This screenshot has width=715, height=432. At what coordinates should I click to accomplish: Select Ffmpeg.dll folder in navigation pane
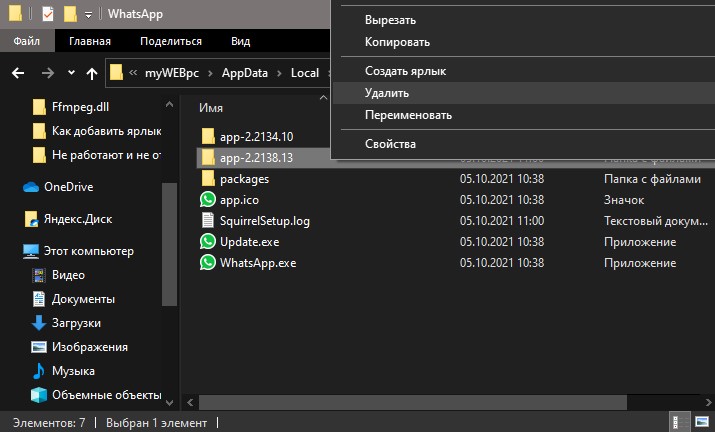click(x=80, y=107)
